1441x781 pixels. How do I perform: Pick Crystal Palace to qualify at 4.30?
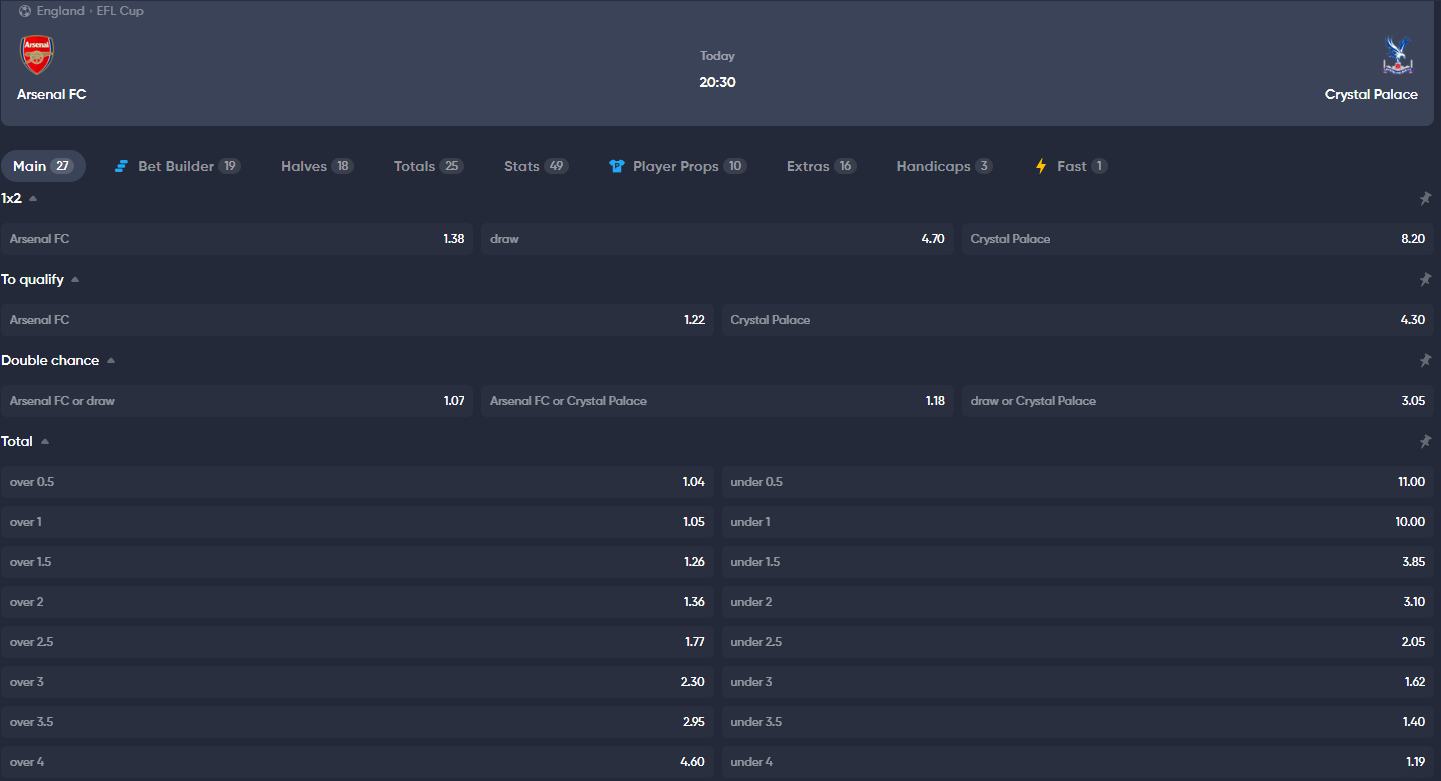pos(1078,320)
